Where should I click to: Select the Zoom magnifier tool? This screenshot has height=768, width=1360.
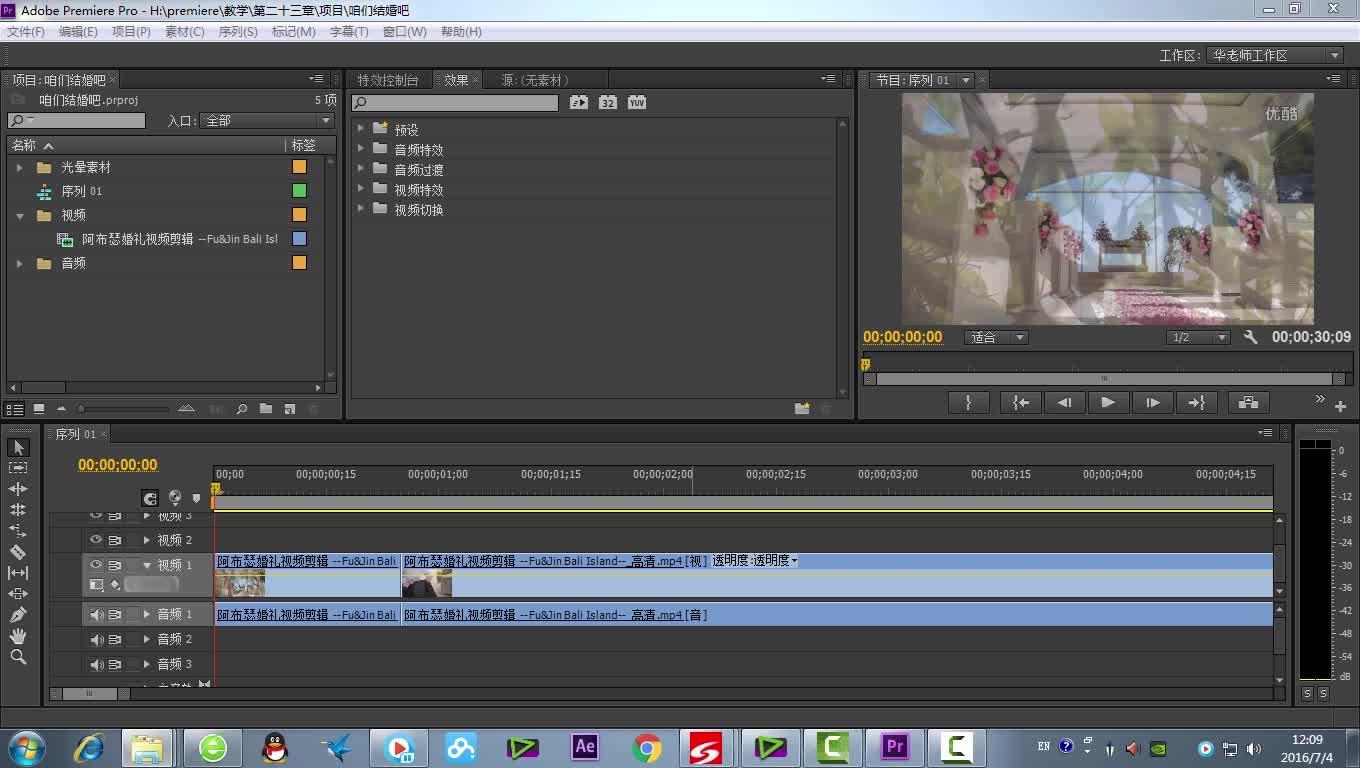[18, 657]
